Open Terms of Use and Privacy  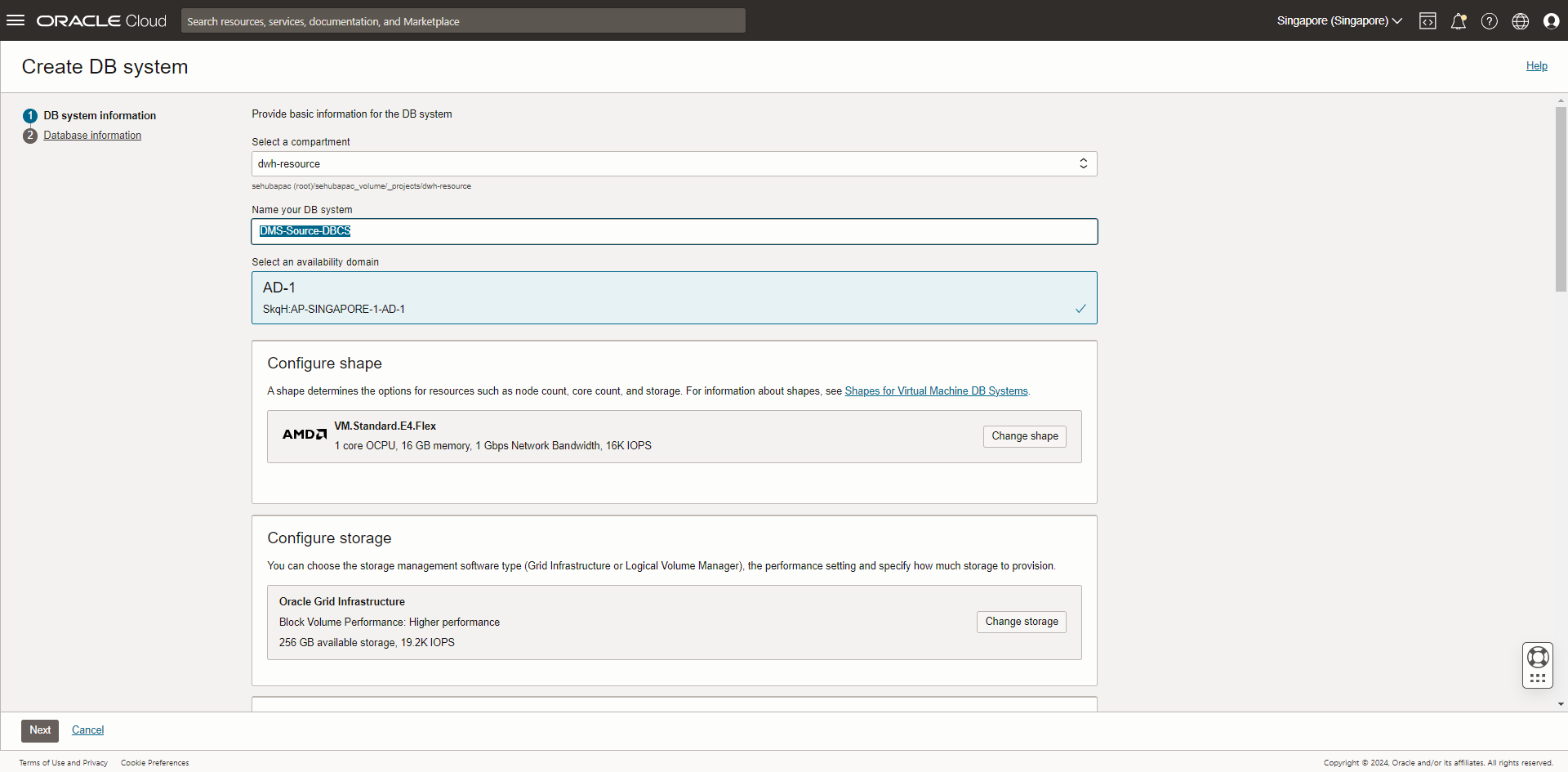[x=64, y=763]
